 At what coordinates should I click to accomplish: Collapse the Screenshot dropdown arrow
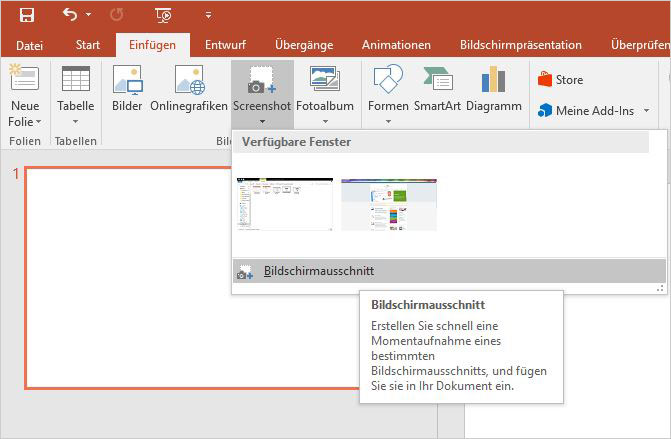pos(262,122)
